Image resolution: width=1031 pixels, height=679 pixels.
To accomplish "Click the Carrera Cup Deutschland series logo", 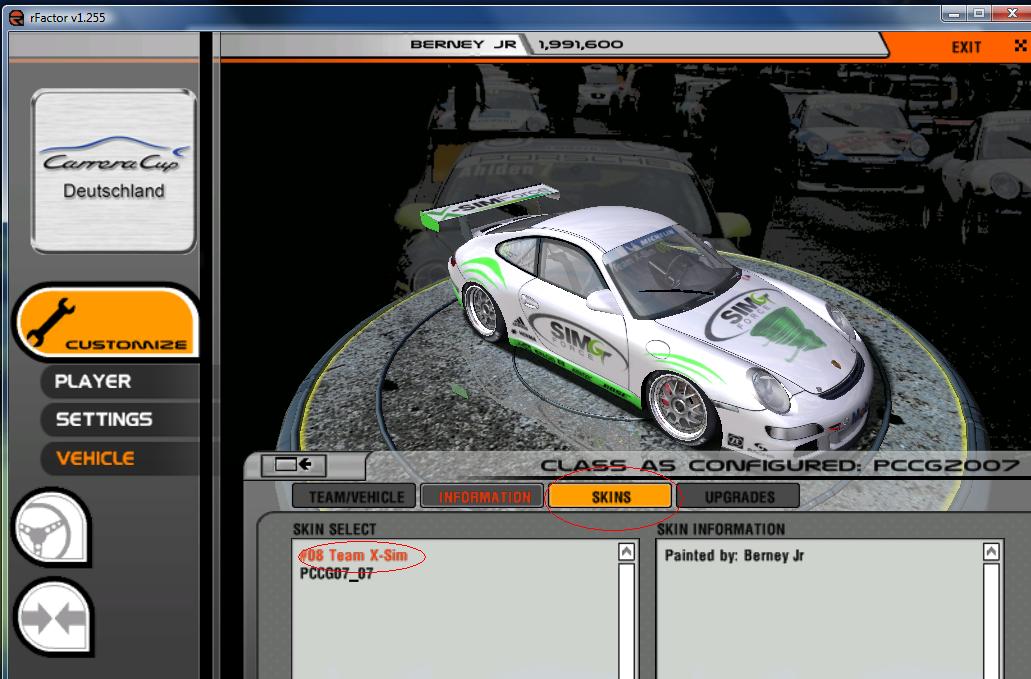I will coord(114,171).
